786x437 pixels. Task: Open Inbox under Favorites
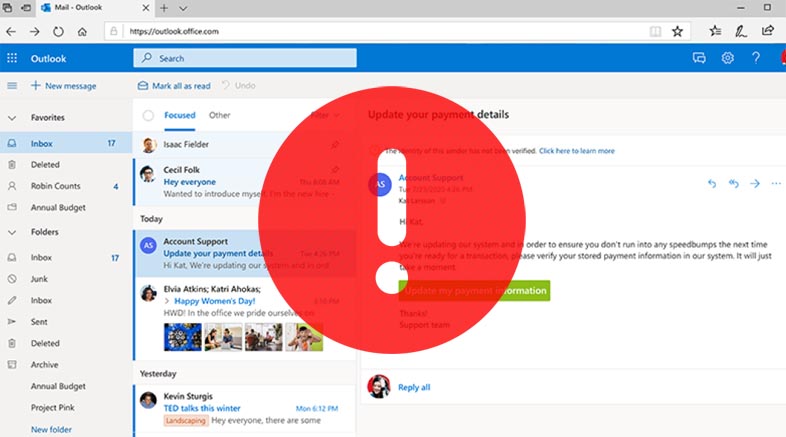click(x=66, y=143)
